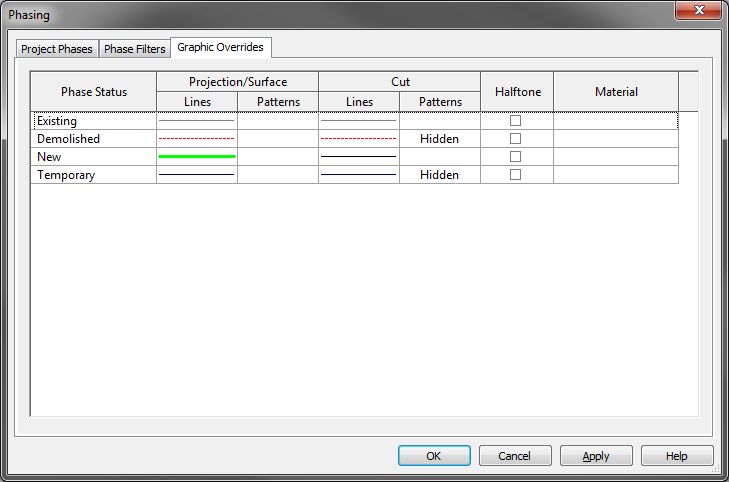Click surface pattern cell for Temporary
The height and width of the screenshot is (482, 729).
point(278,175)
